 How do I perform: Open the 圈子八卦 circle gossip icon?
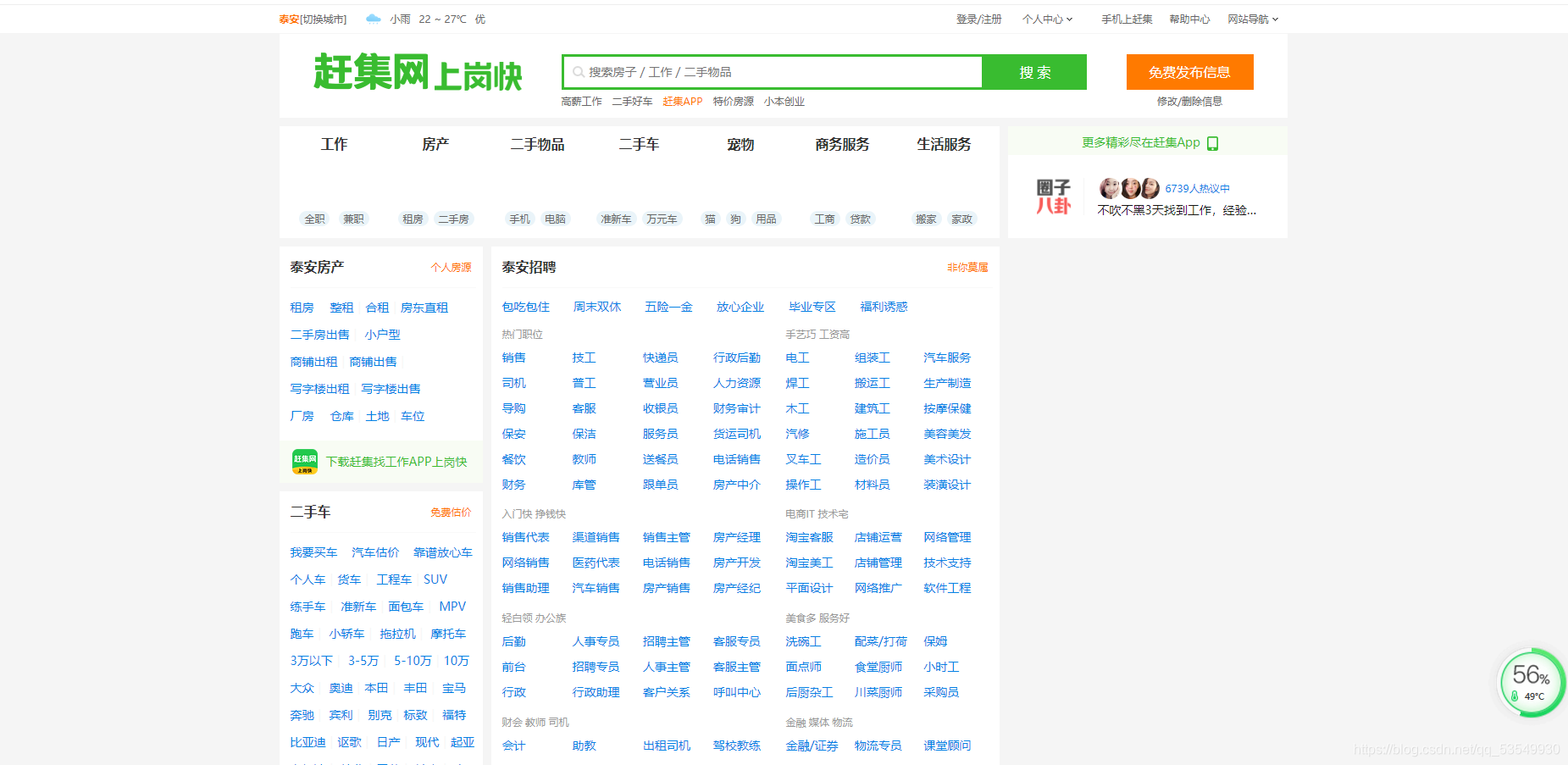click(1054, 197)
